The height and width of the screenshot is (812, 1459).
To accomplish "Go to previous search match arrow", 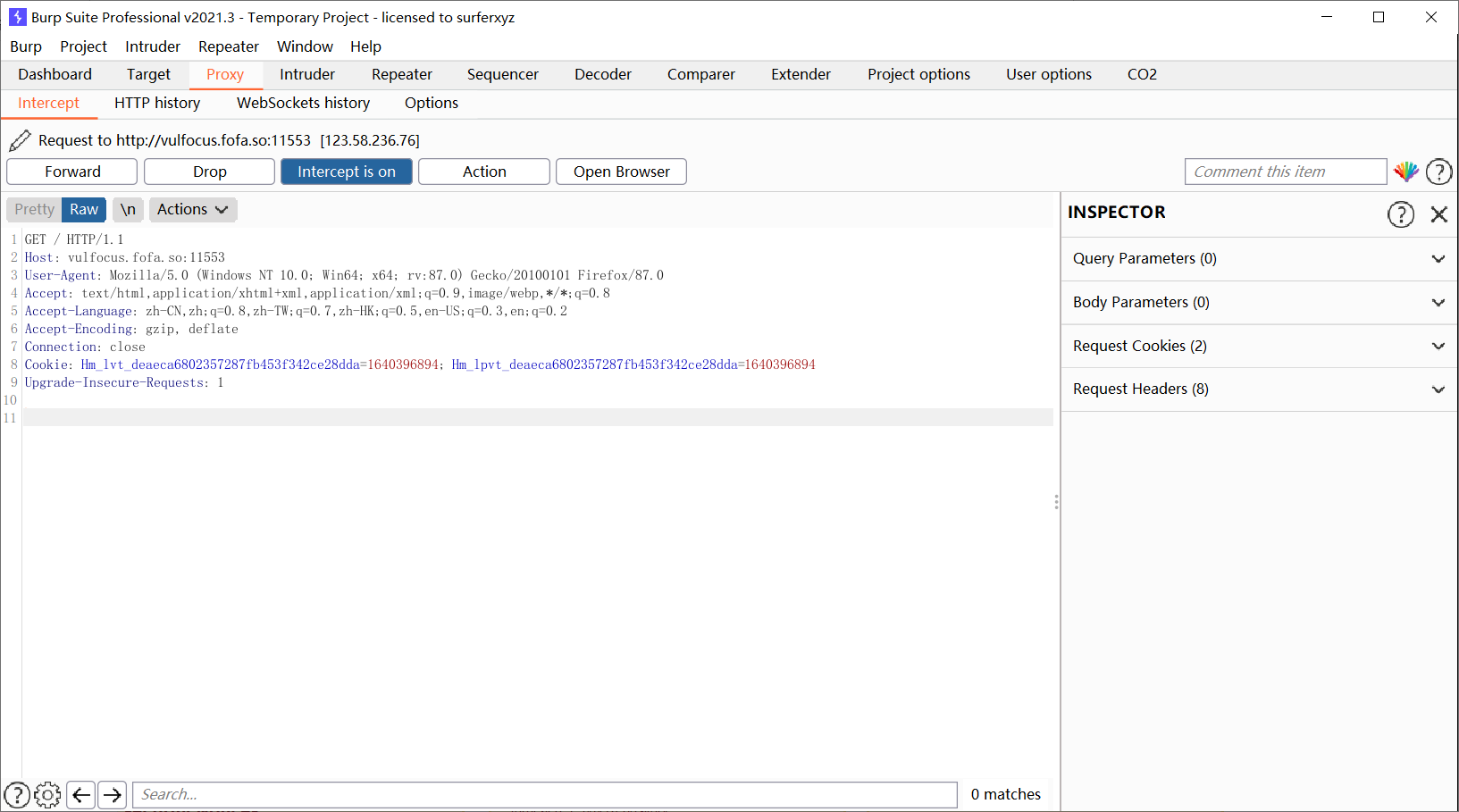I will tap(81, 794).
